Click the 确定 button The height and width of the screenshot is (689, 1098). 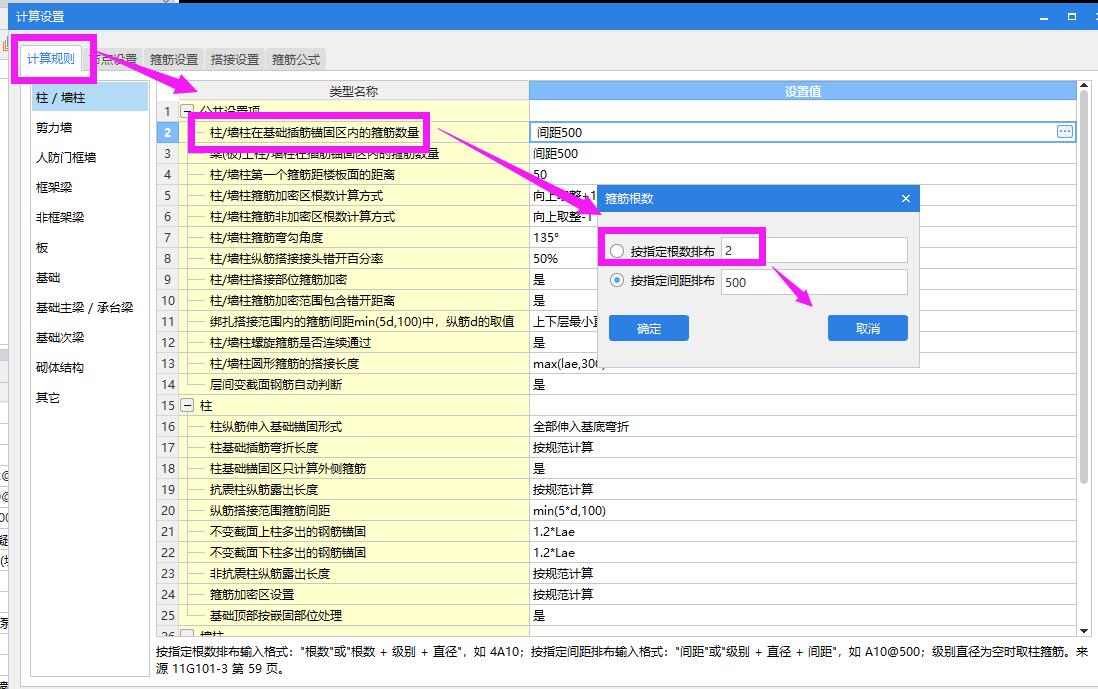pos(648,328)
